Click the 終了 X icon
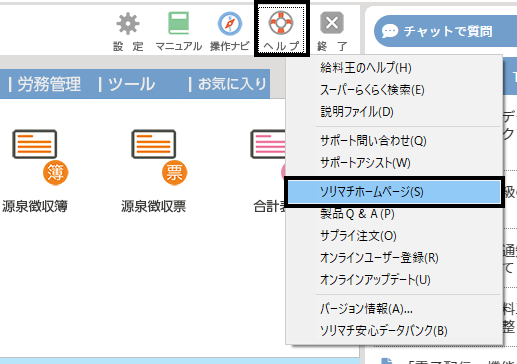The width and height of the screenshot is (517, 364). click(332, 23)
